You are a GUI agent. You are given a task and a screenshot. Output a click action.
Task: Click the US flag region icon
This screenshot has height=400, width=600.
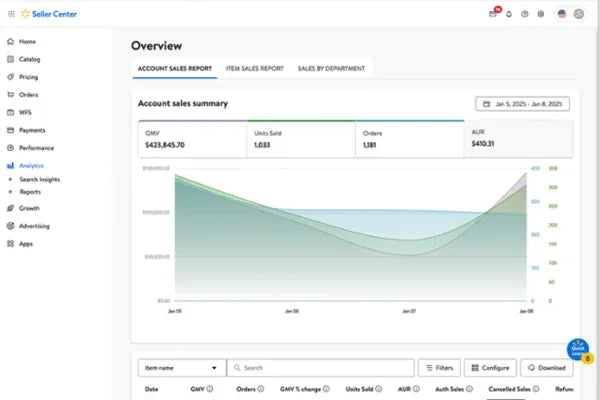[x=562, y=14]
